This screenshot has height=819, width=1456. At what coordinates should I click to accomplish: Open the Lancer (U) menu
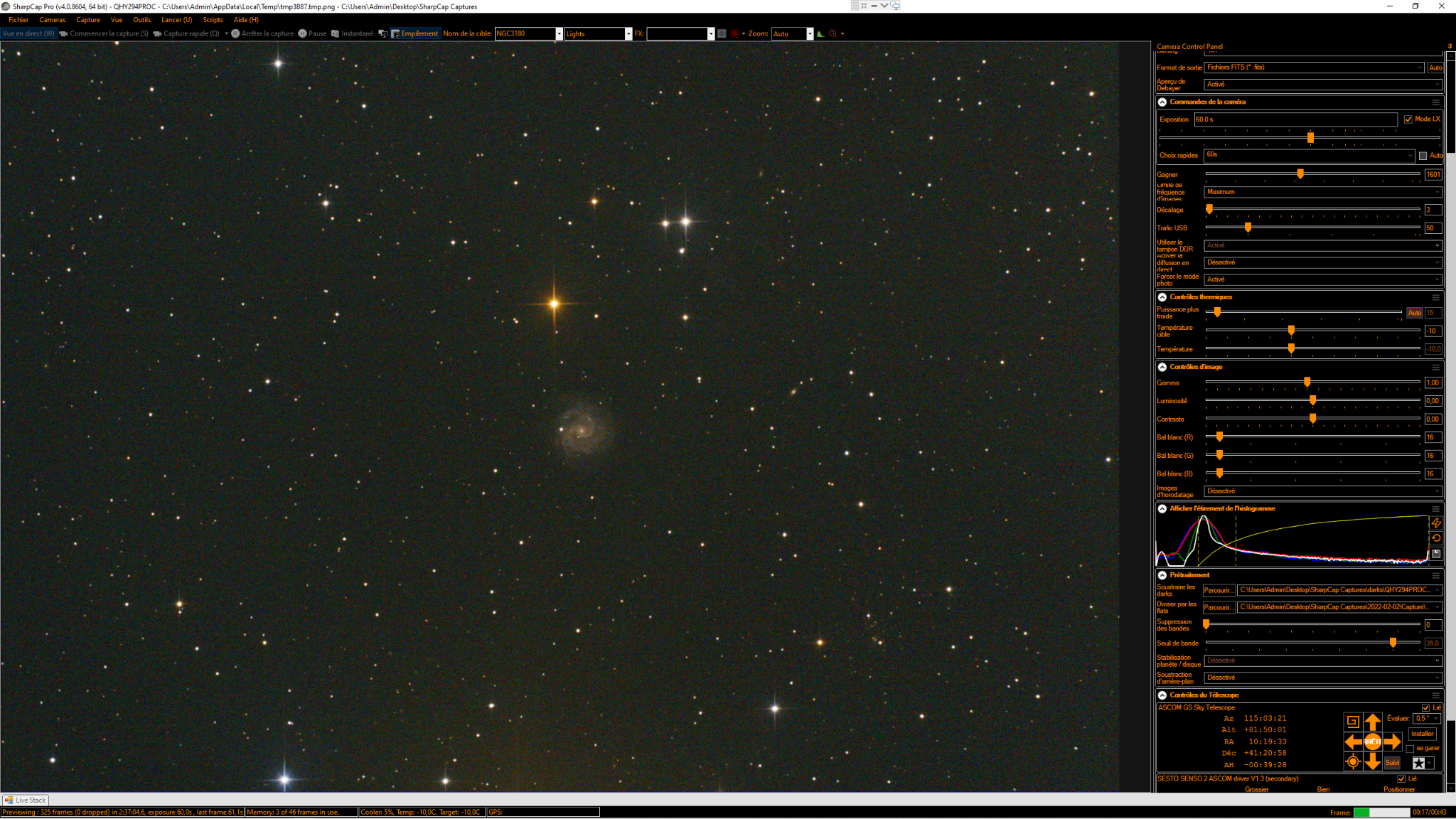(176, 20)
